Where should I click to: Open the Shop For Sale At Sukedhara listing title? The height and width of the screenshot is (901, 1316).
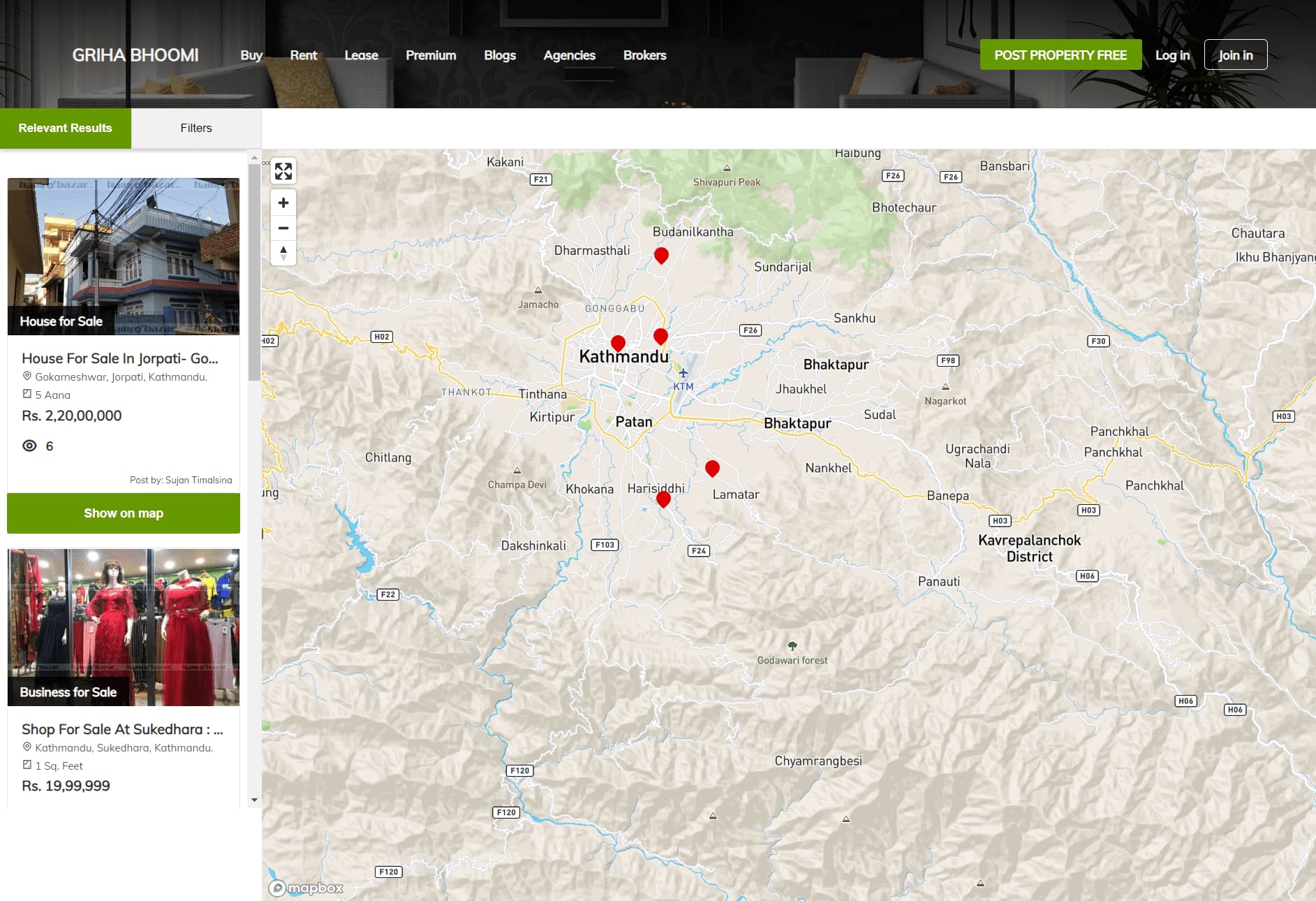[x=122, y=729]
